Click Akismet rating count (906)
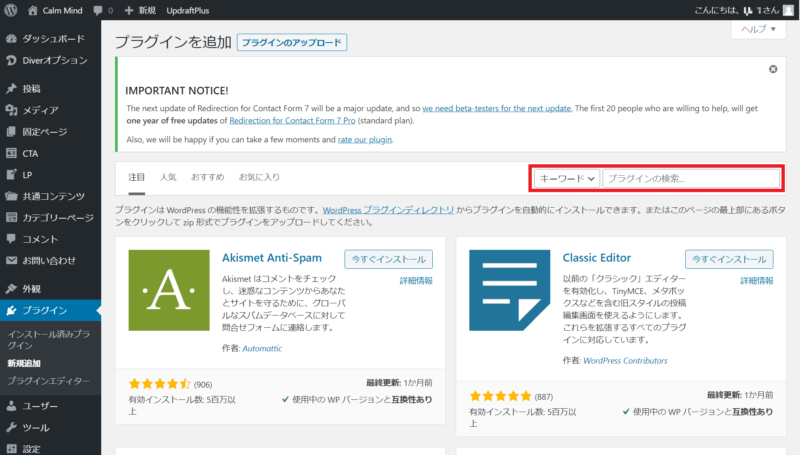The height and width of the screenshot is (455, 800). (x=203, y=385)
